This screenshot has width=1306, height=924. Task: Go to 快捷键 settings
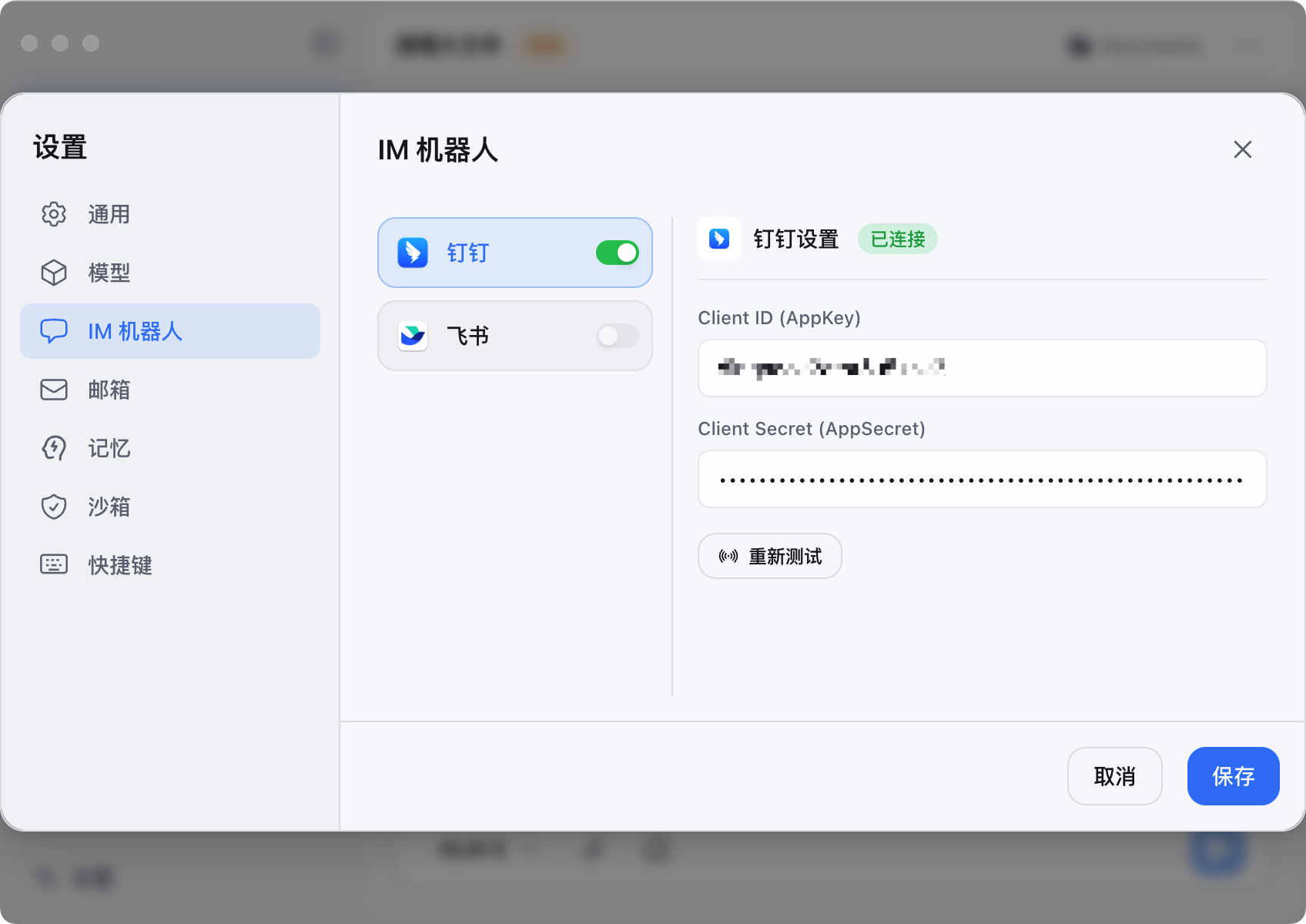pos(119,565)
